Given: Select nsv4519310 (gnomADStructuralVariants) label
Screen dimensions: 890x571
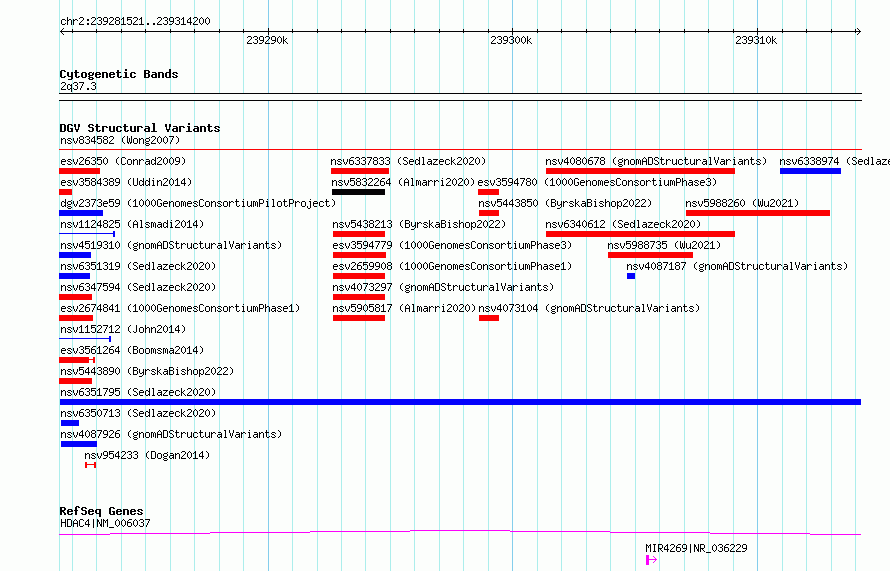Looking at the screenshot, I should (x=171, y=245).
